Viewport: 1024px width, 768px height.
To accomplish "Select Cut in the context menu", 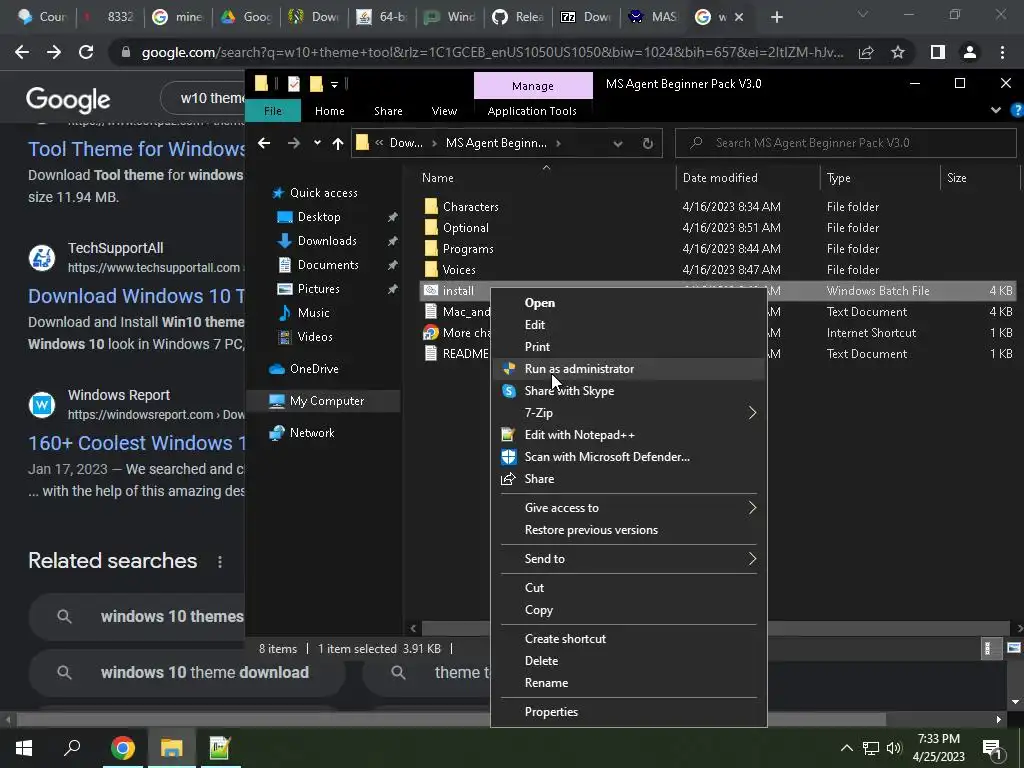I will (628, 588).
